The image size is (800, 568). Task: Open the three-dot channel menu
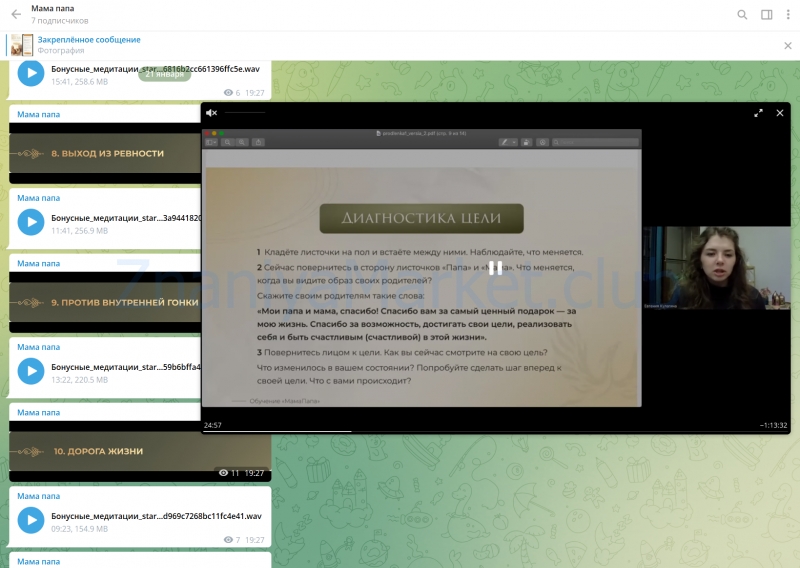pyautogui.click(x=788, y=15)
